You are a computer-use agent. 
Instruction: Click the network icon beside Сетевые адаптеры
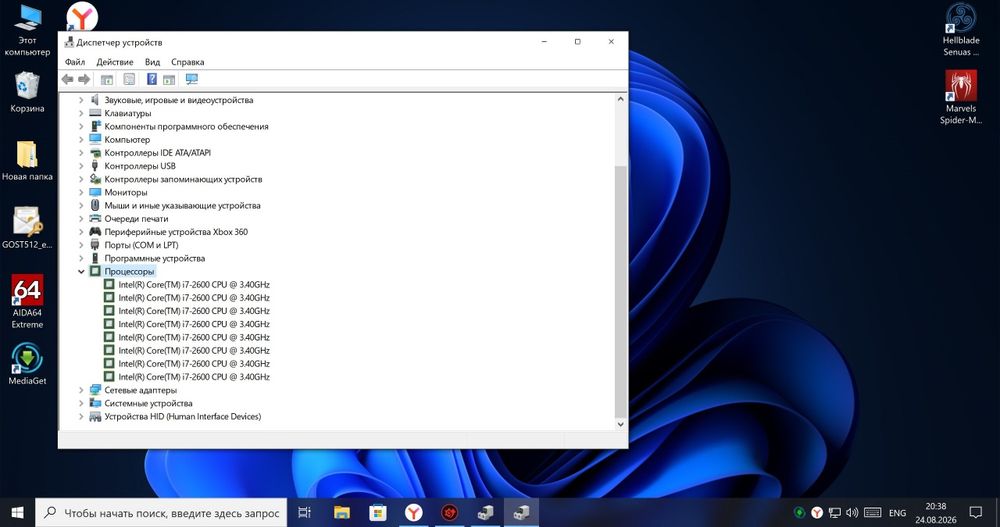coord(95,390)
